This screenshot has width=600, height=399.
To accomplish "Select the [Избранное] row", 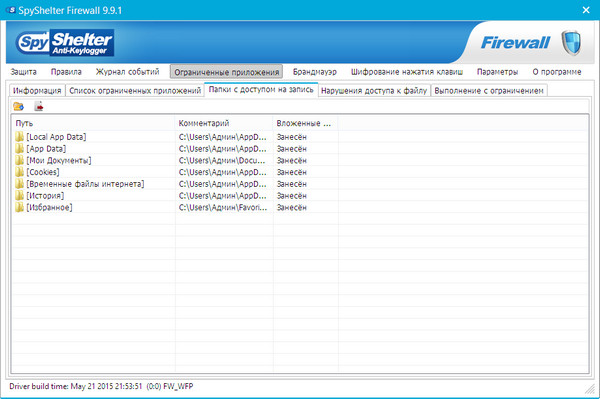I will click(x=300, y=208).
